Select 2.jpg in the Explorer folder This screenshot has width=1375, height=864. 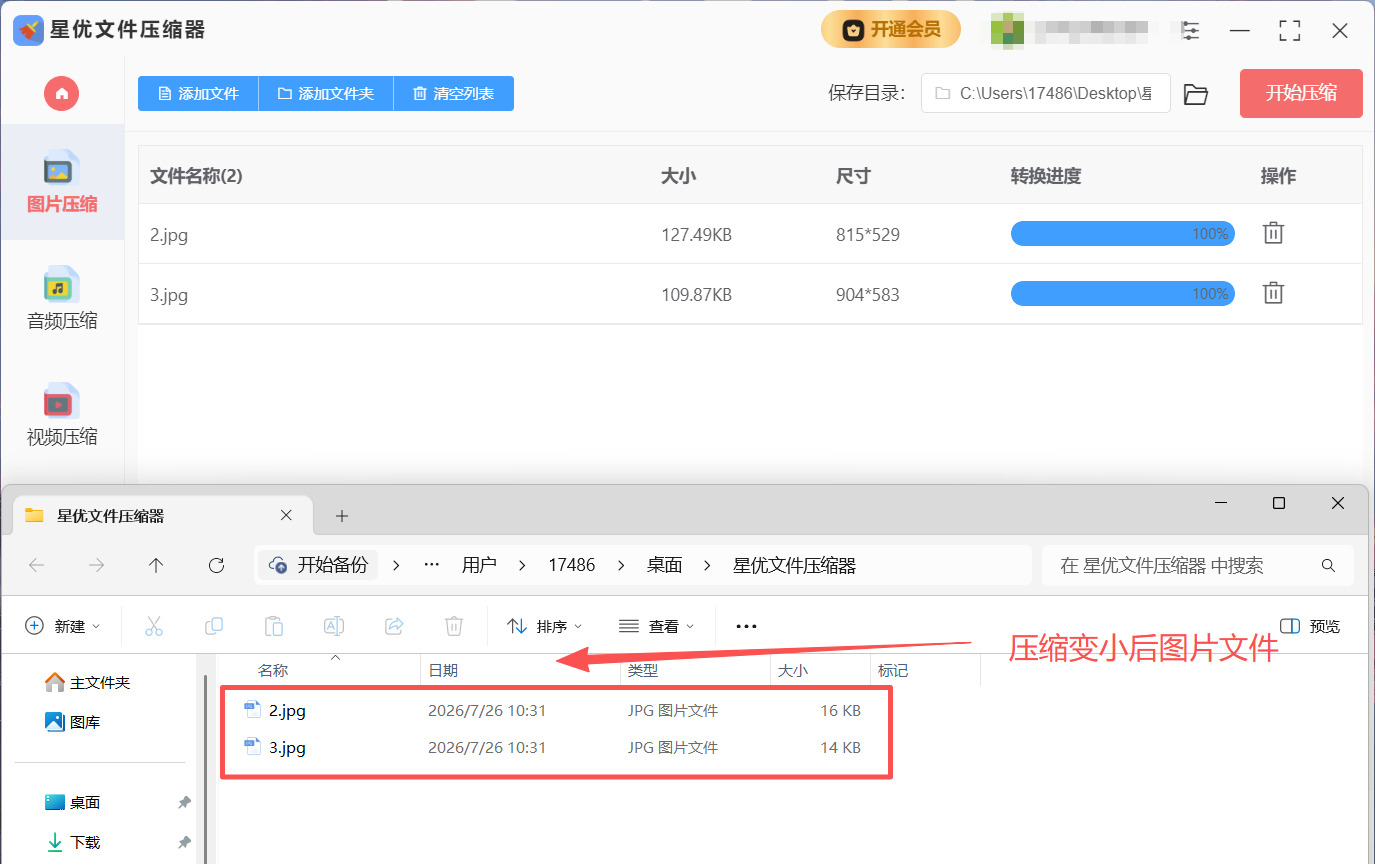(287, 711)
